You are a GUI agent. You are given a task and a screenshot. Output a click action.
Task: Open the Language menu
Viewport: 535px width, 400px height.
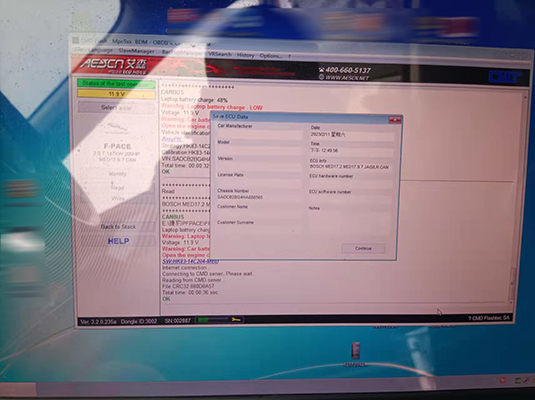click(100, 50)
